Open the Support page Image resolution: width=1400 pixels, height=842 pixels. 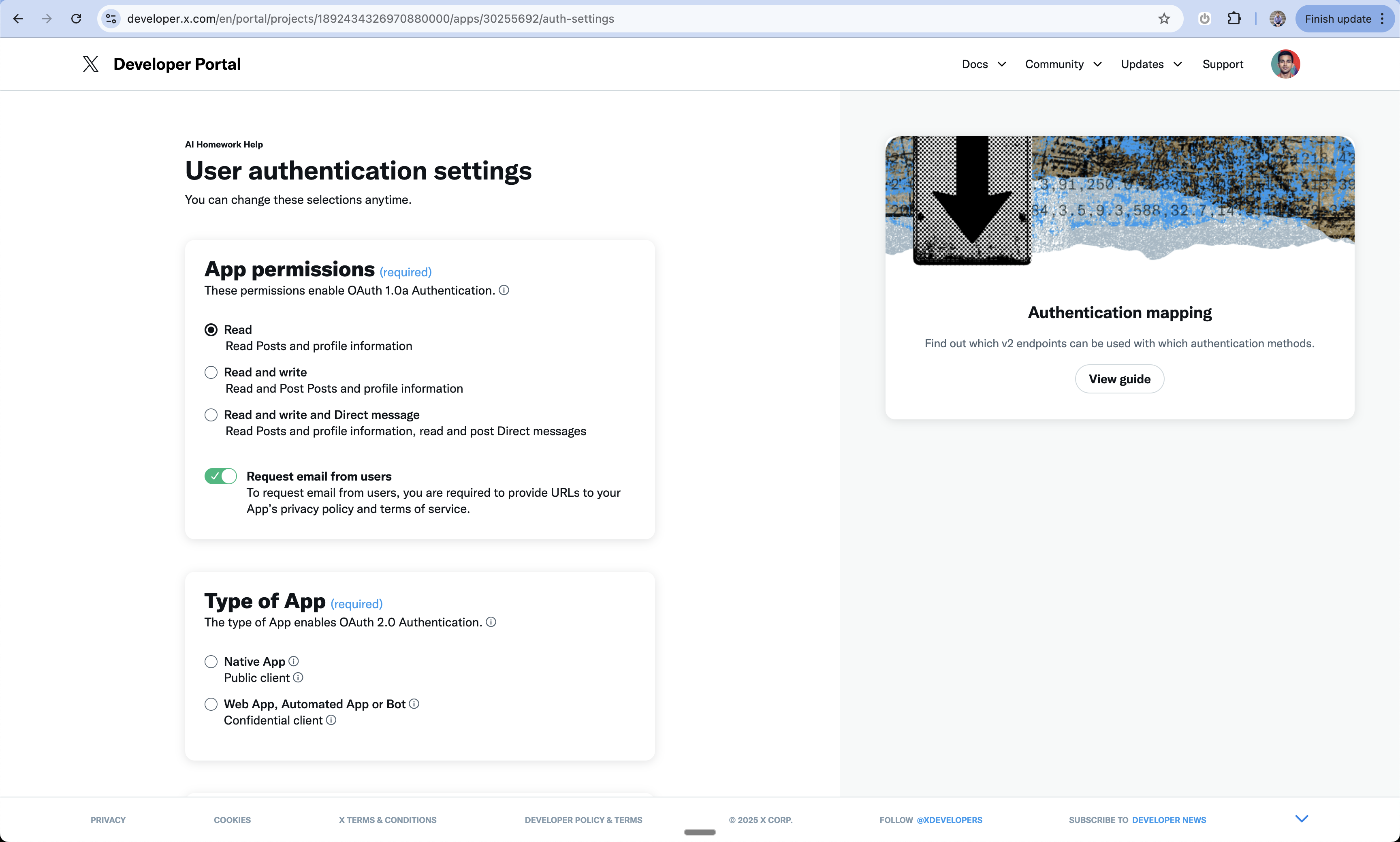pyautogui.click(x=1223, y=64)
